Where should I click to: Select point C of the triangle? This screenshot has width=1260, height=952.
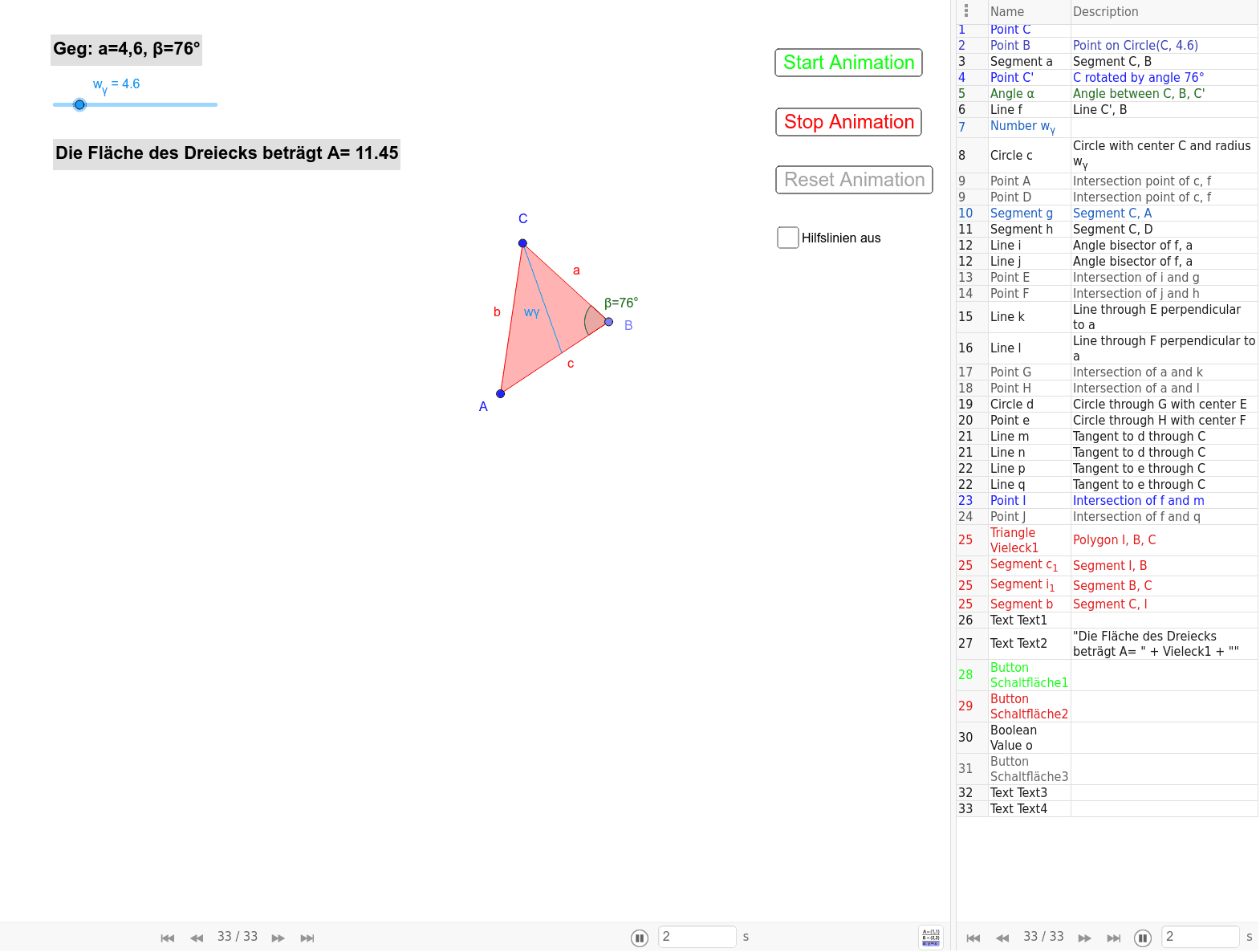click(522, 243)
